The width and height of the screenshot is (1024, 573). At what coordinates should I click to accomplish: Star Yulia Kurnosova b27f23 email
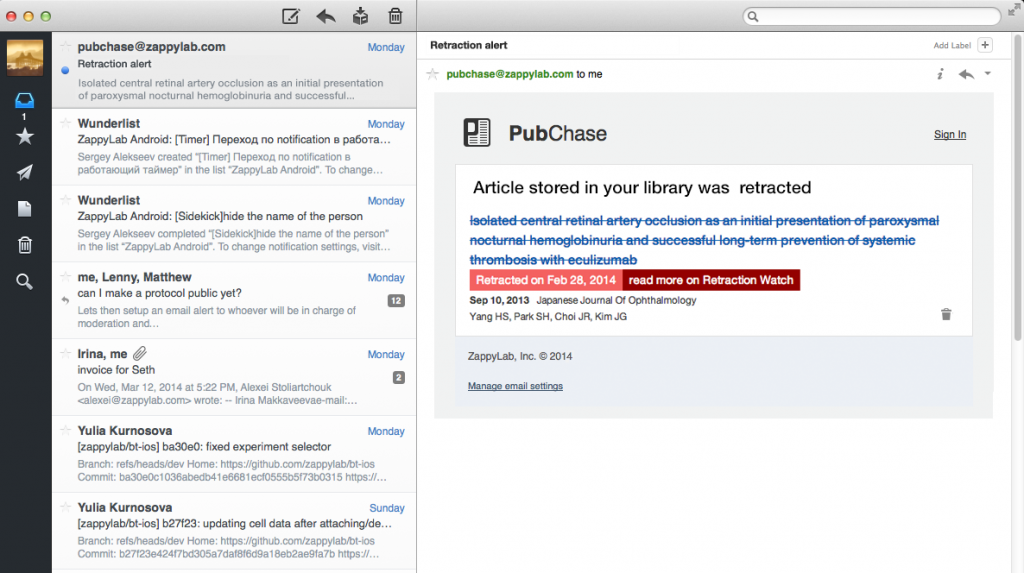(x=65, y=507)
